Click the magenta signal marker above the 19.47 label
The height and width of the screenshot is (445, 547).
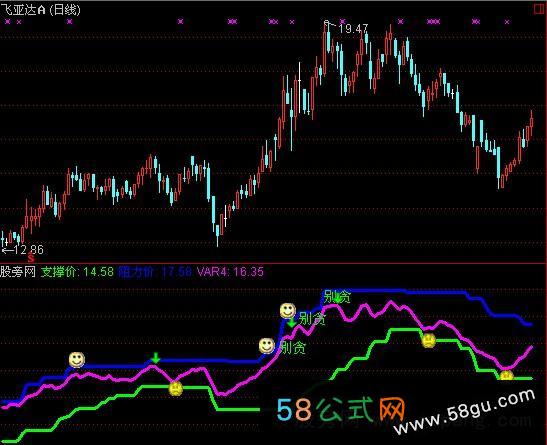[342, 21]
